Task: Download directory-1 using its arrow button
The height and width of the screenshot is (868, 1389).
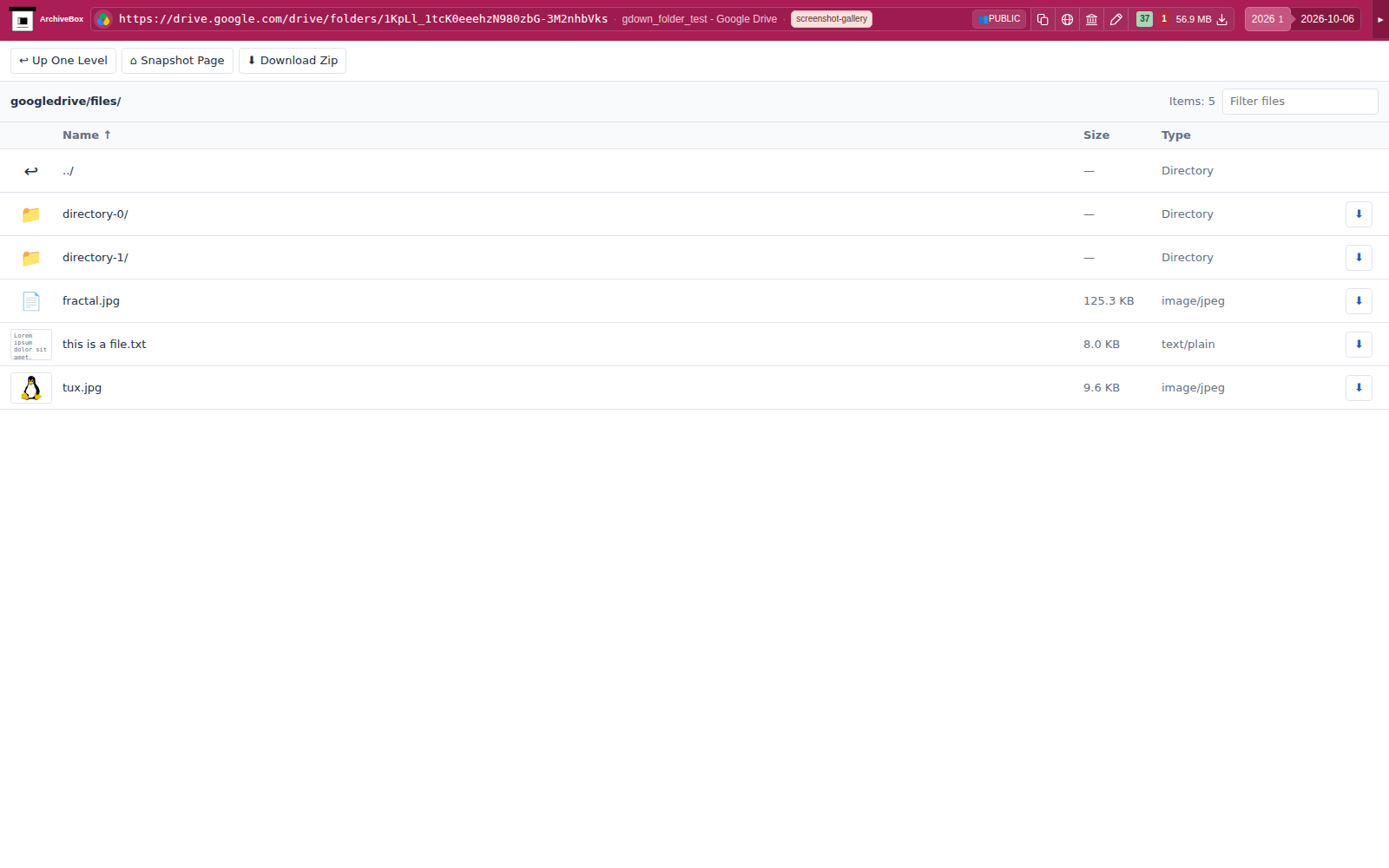Action: (x=1359, y=258)
